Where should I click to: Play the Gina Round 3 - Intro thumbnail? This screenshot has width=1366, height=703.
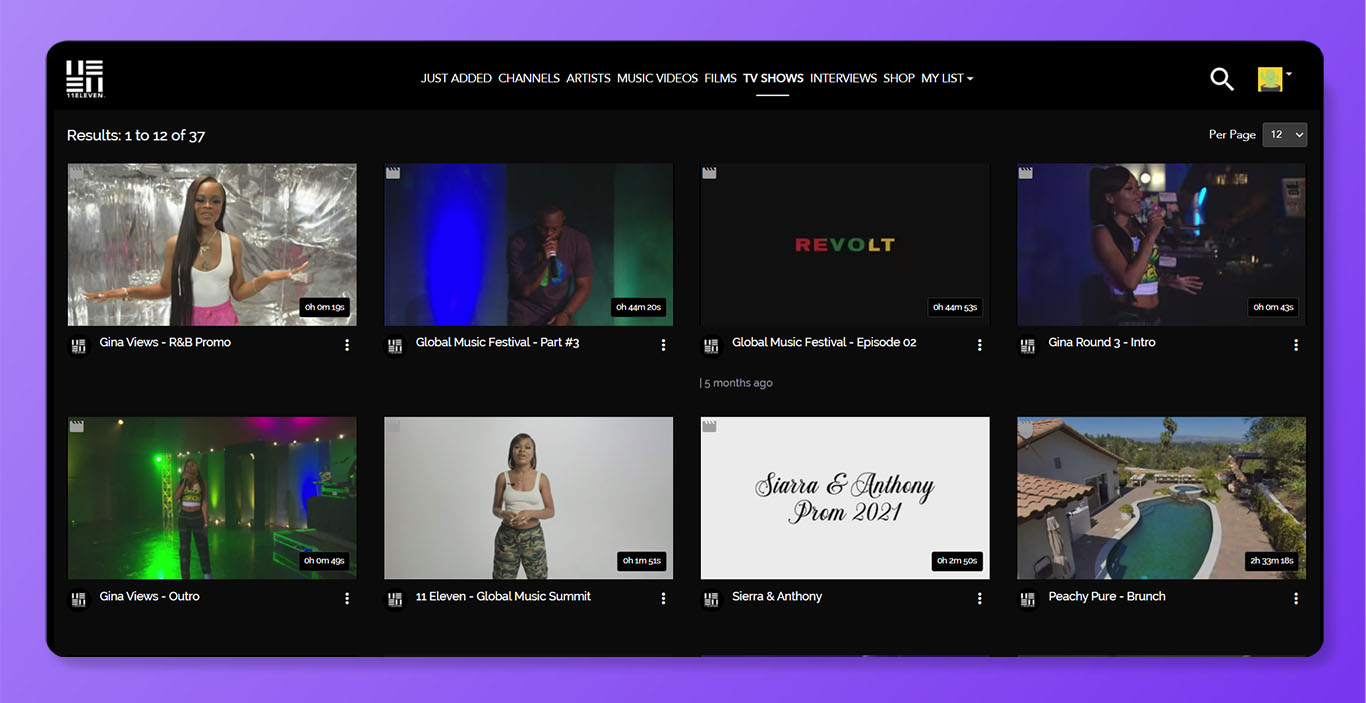coord(1162,245)
